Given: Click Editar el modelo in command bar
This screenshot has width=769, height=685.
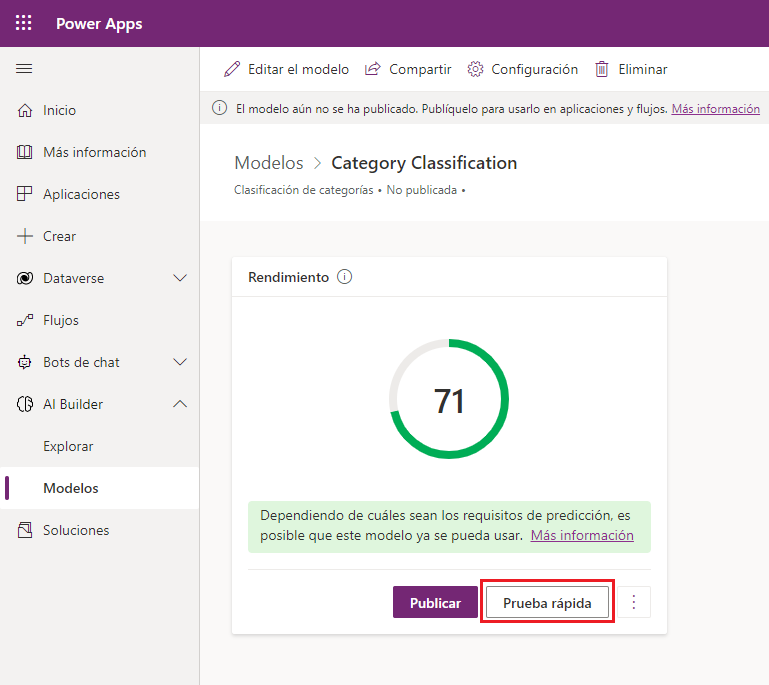Looking at the screenshot, I should [286, 69].
